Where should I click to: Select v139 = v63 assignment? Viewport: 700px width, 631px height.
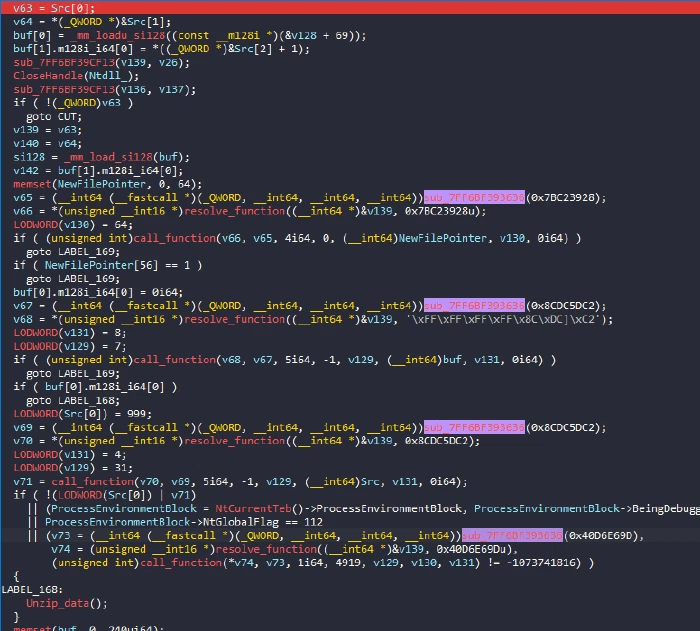47,130
